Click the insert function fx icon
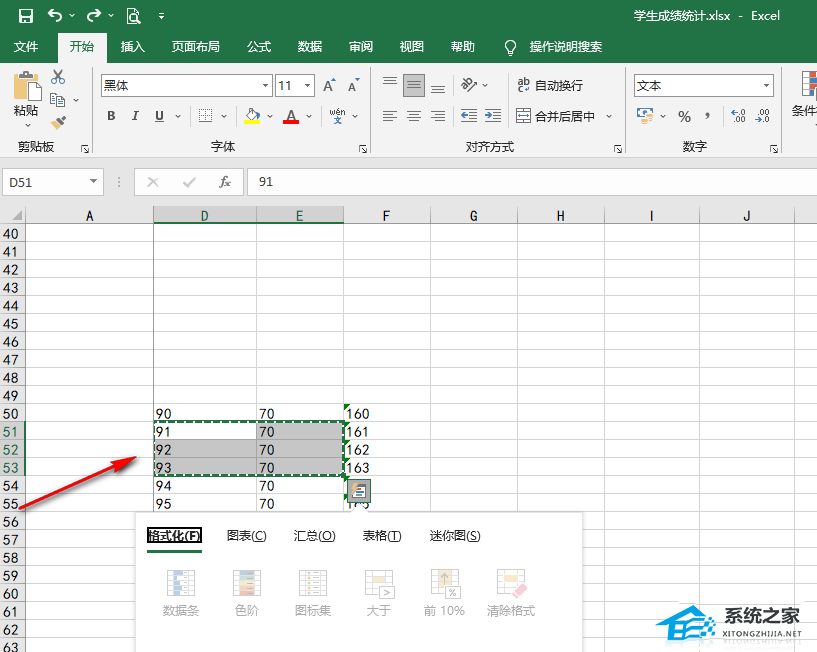This screenshot has width=817, height=652. click(x=225, y=182)
